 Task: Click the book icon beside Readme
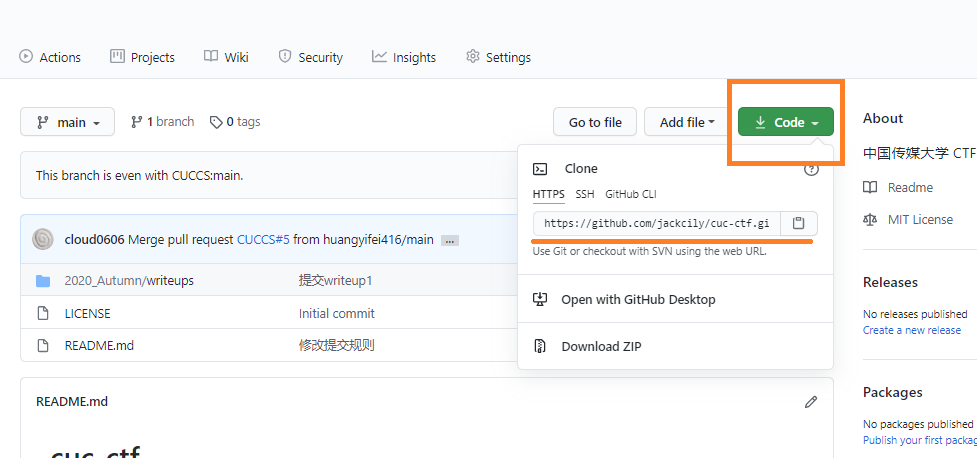point(870,187)
